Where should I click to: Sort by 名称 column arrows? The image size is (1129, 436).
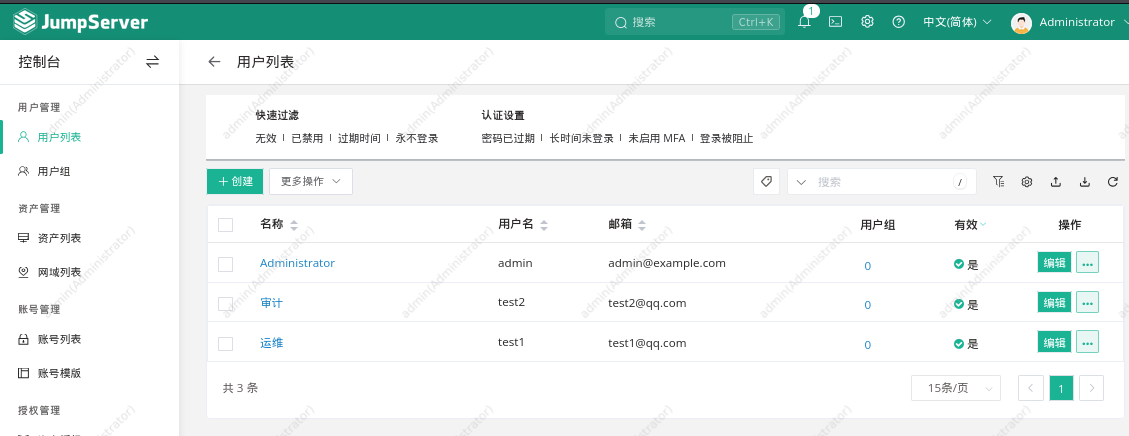point(294,225)
